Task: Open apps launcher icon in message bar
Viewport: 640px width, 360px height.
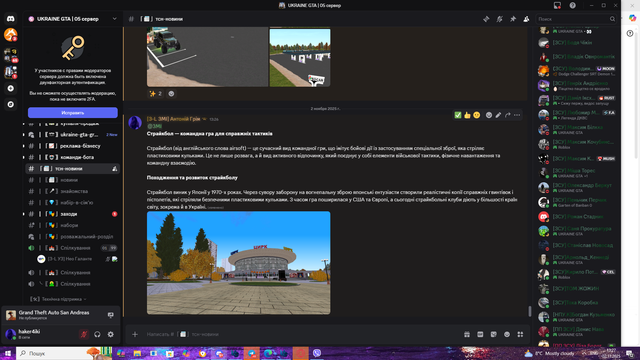Action: click(x=520, y=334)
